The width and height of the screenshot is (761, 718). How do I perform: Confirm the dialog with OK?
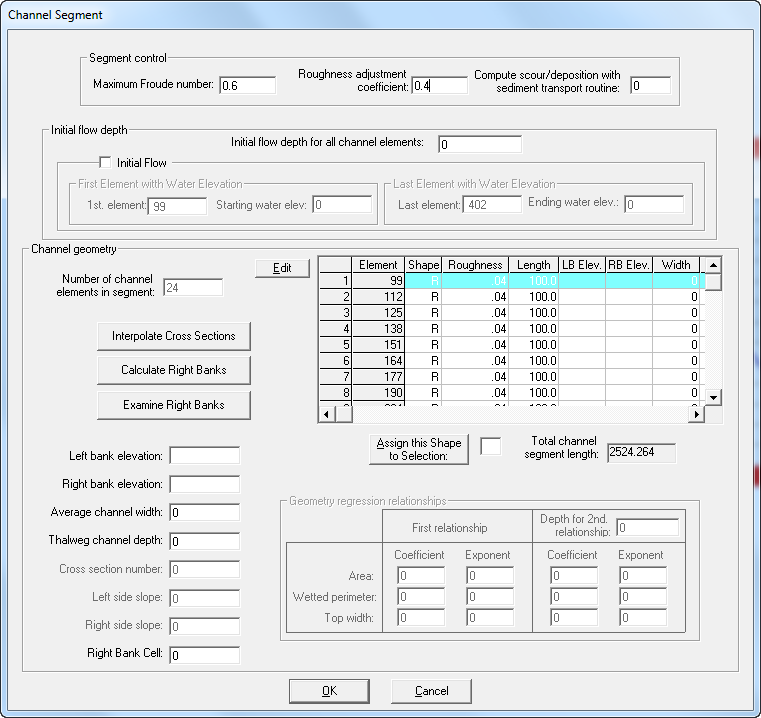[329, 691]
